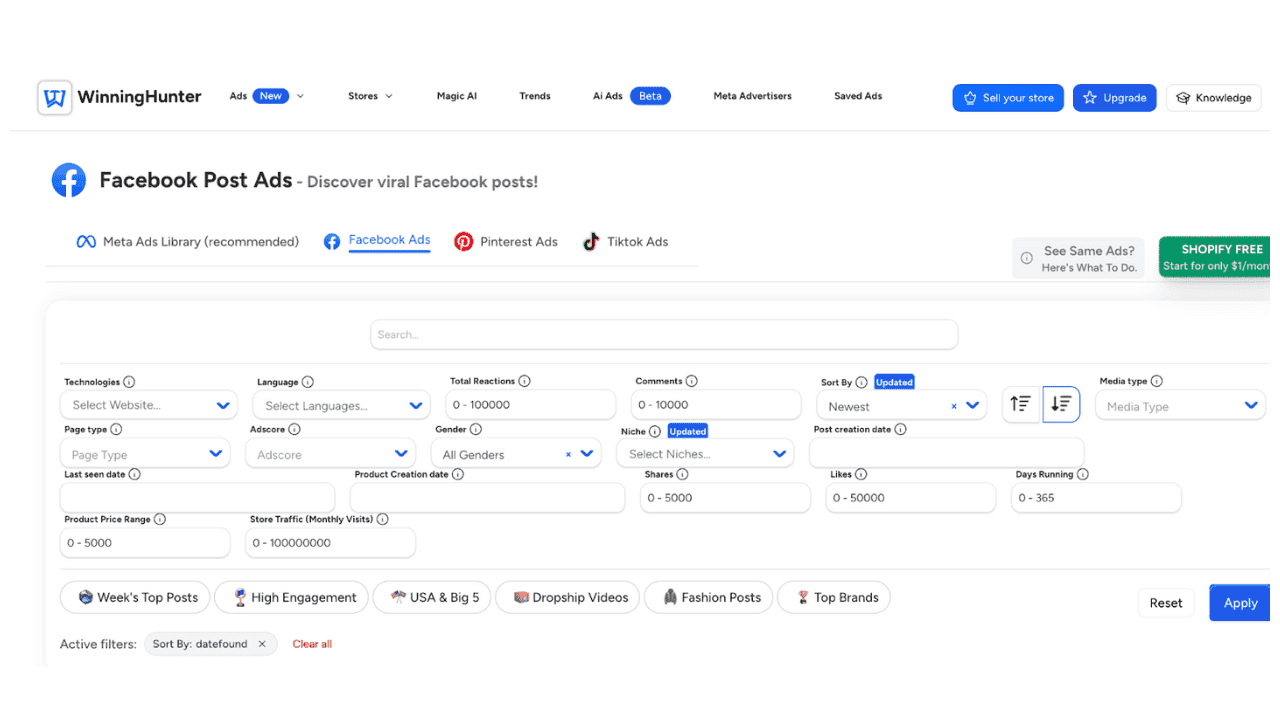Open the Meta Advertisers menu item
Image resolution: width=1280 pixels, height=720 pixels.
tap(752, 96)
